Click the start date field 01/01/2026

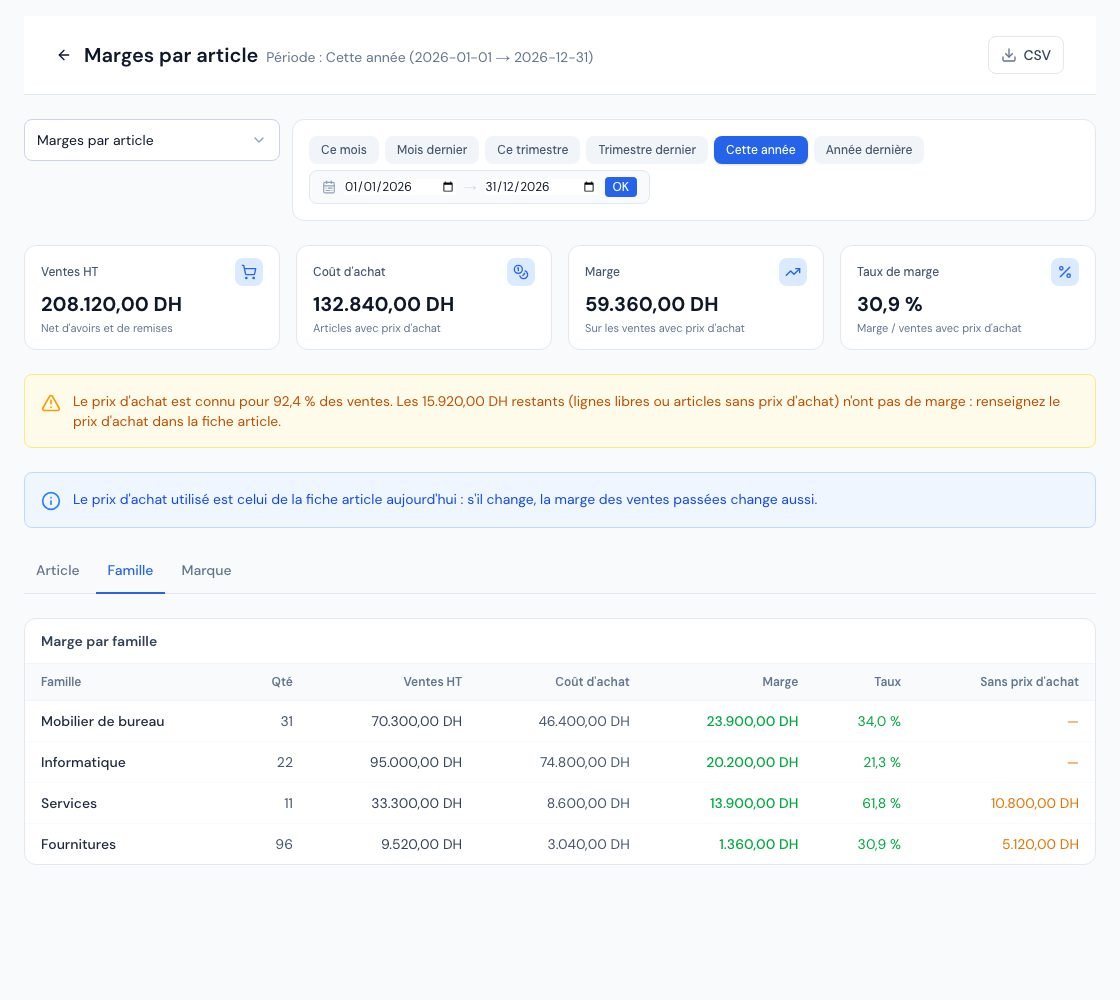tap(399, 187)
